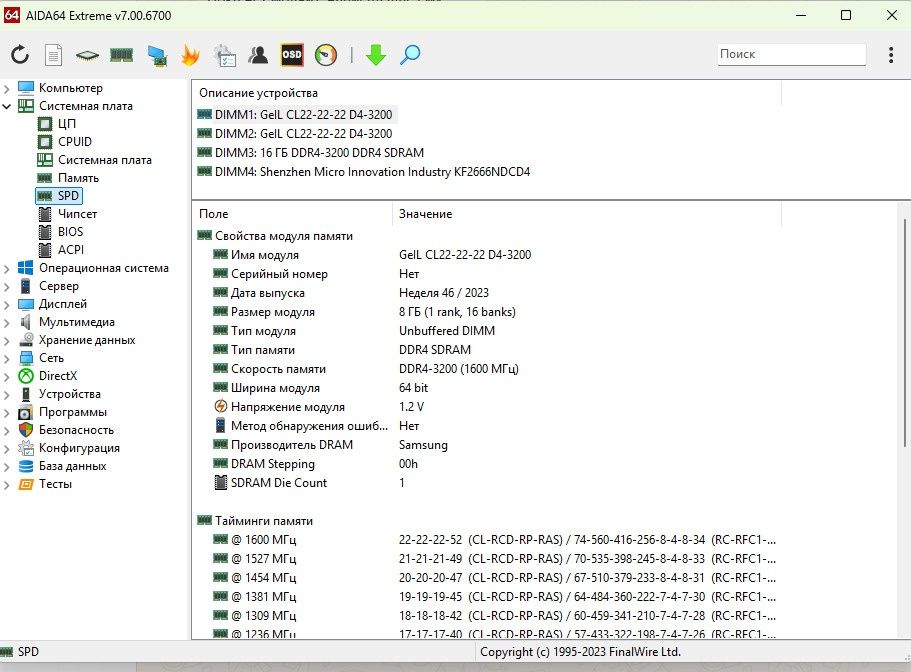Expand the Хранение данных node
Image resolution: width=911 pixels, height=672 pixels.
[6, 340]
